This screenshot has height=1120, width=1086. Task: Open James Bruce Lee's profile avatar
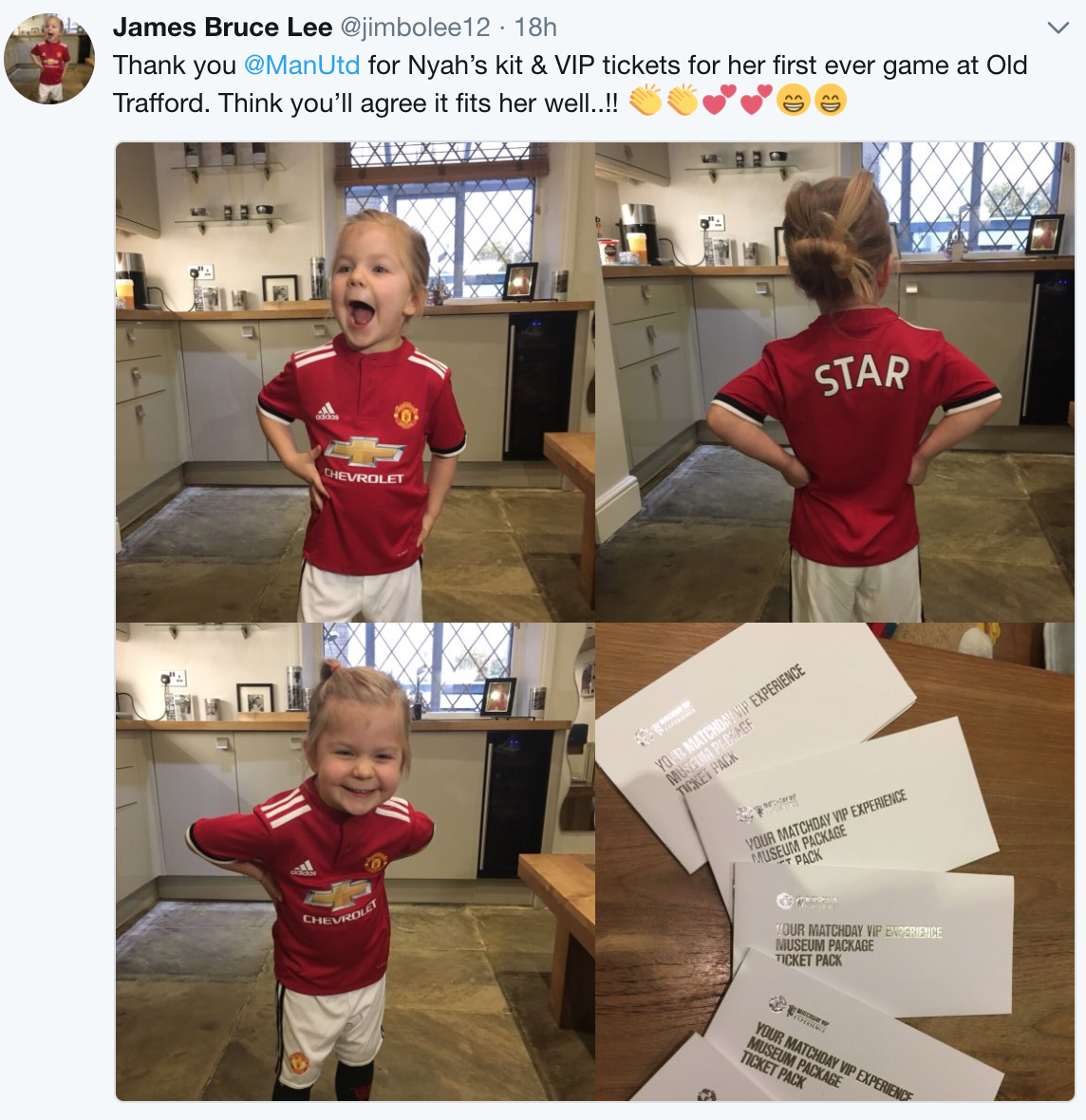49,59
